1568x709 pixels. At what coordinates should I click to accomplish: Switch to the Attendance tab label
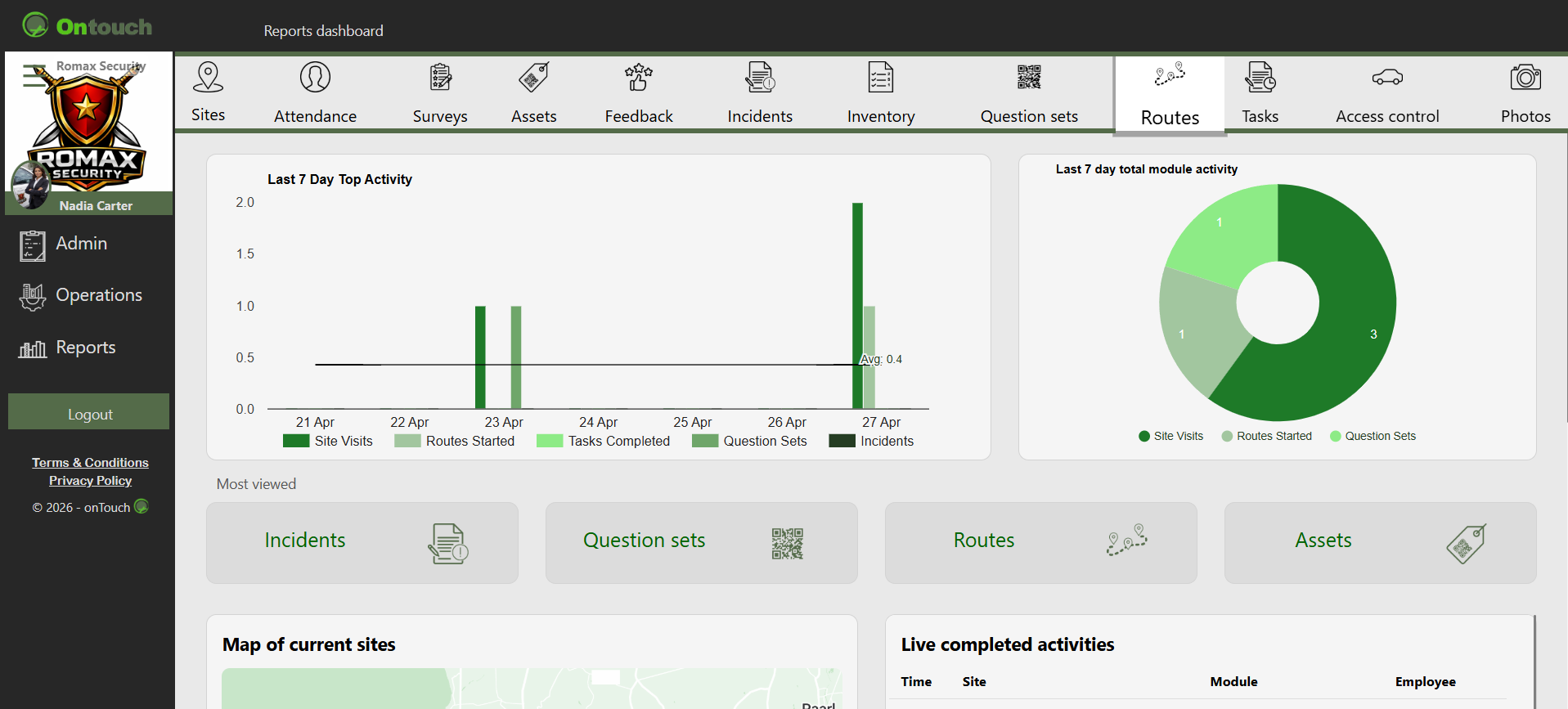coord(315,116)
